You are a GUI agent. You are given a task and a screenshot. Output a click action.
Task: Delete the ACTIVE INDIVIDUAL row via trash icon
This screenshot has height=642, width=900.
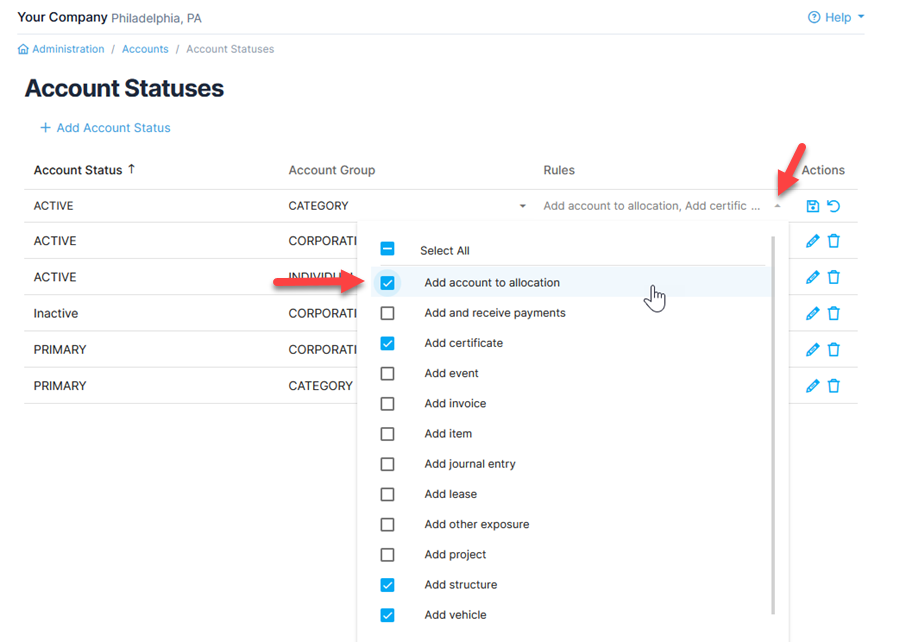click(834, 277)
